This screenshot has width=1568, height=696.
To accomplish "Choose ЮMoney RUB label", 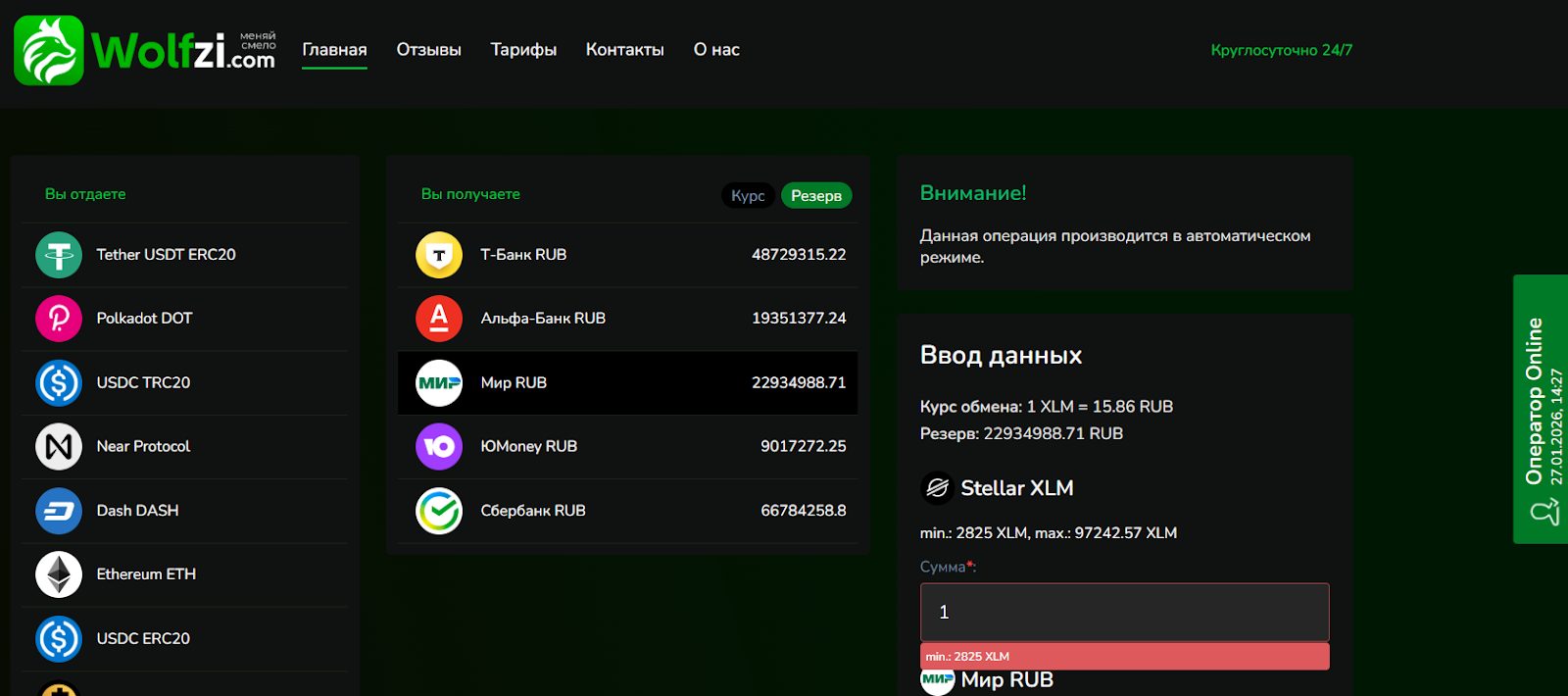I will point(528,446).
